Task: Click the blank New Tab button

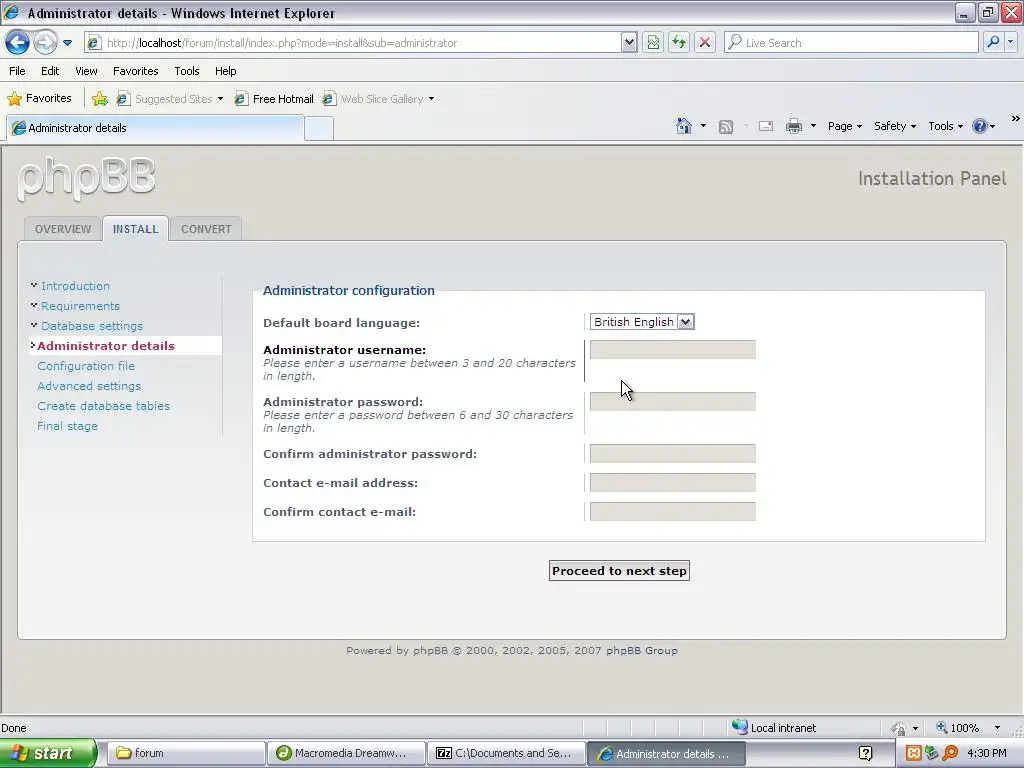Action: [x=319, y=129]
